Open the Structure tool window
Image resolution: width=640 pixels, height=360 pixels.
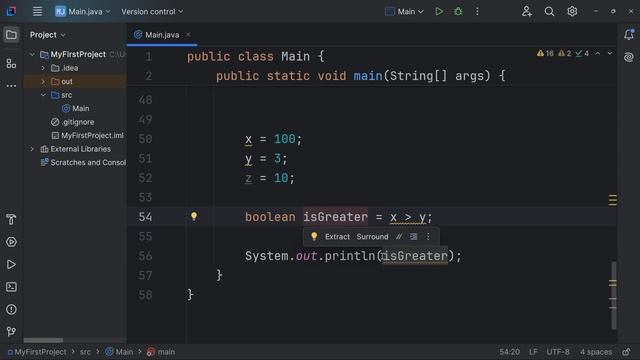pyautogui.click(x=11, y=63)
